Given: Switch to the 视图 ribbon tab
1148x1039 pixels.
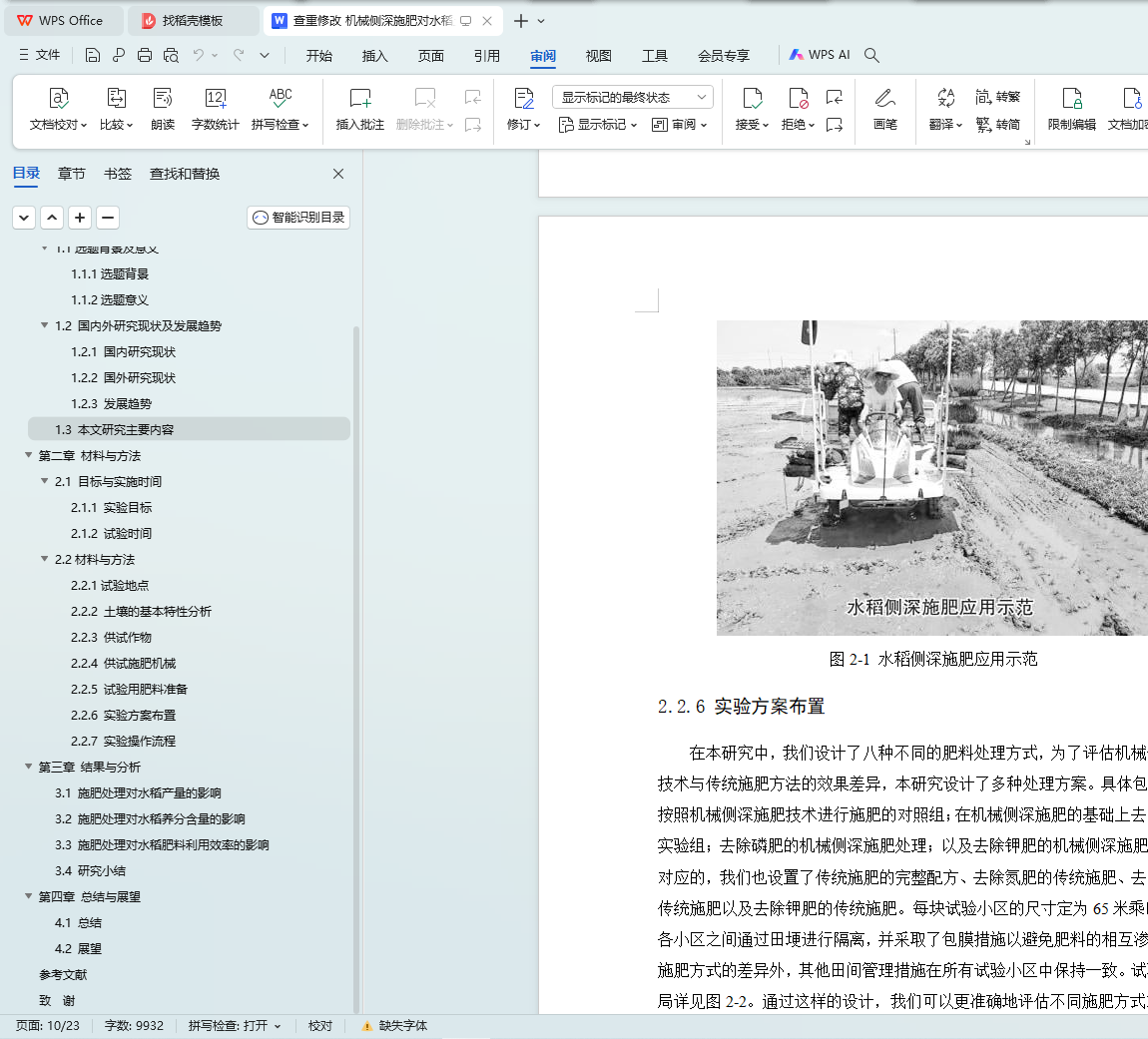Looking at the screenshot, I should tap(598, 56).
